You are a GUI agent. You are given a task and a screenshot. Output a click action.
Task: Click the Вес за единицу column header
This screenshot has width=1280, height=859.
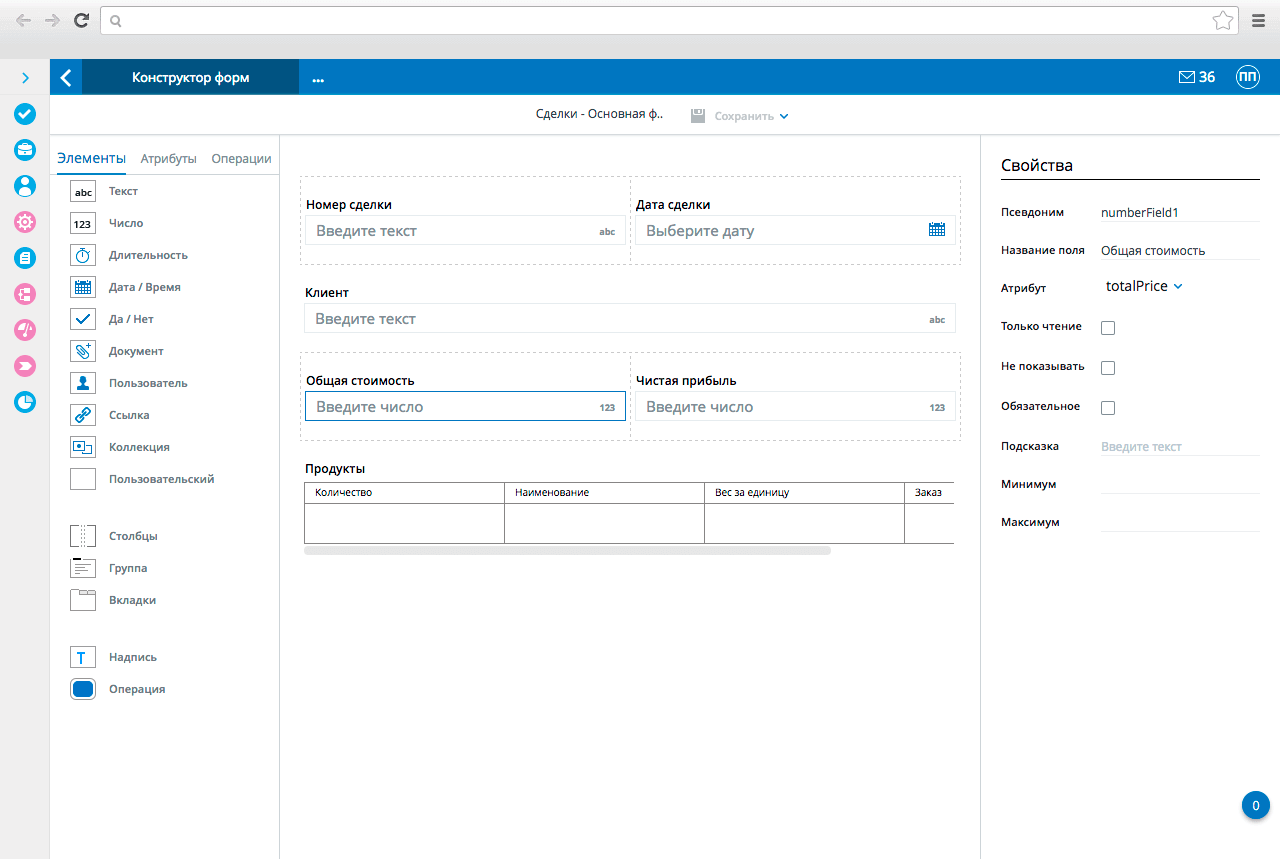(804, 493)
